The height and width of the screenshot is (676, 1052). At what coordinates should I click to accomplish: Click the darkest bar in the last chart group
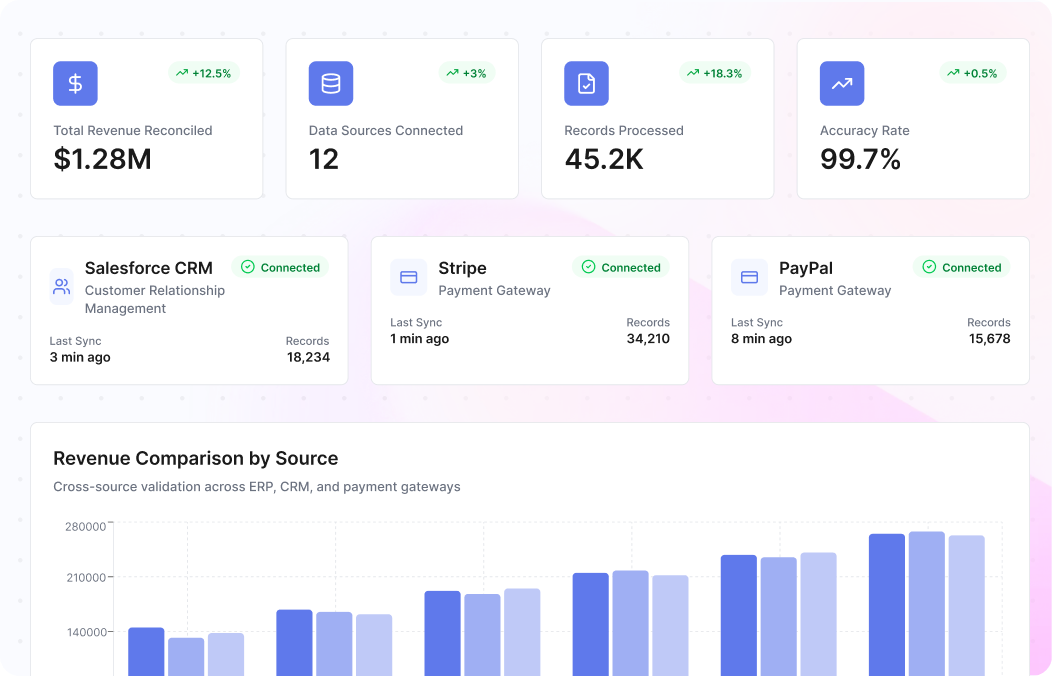click(887, 605)
